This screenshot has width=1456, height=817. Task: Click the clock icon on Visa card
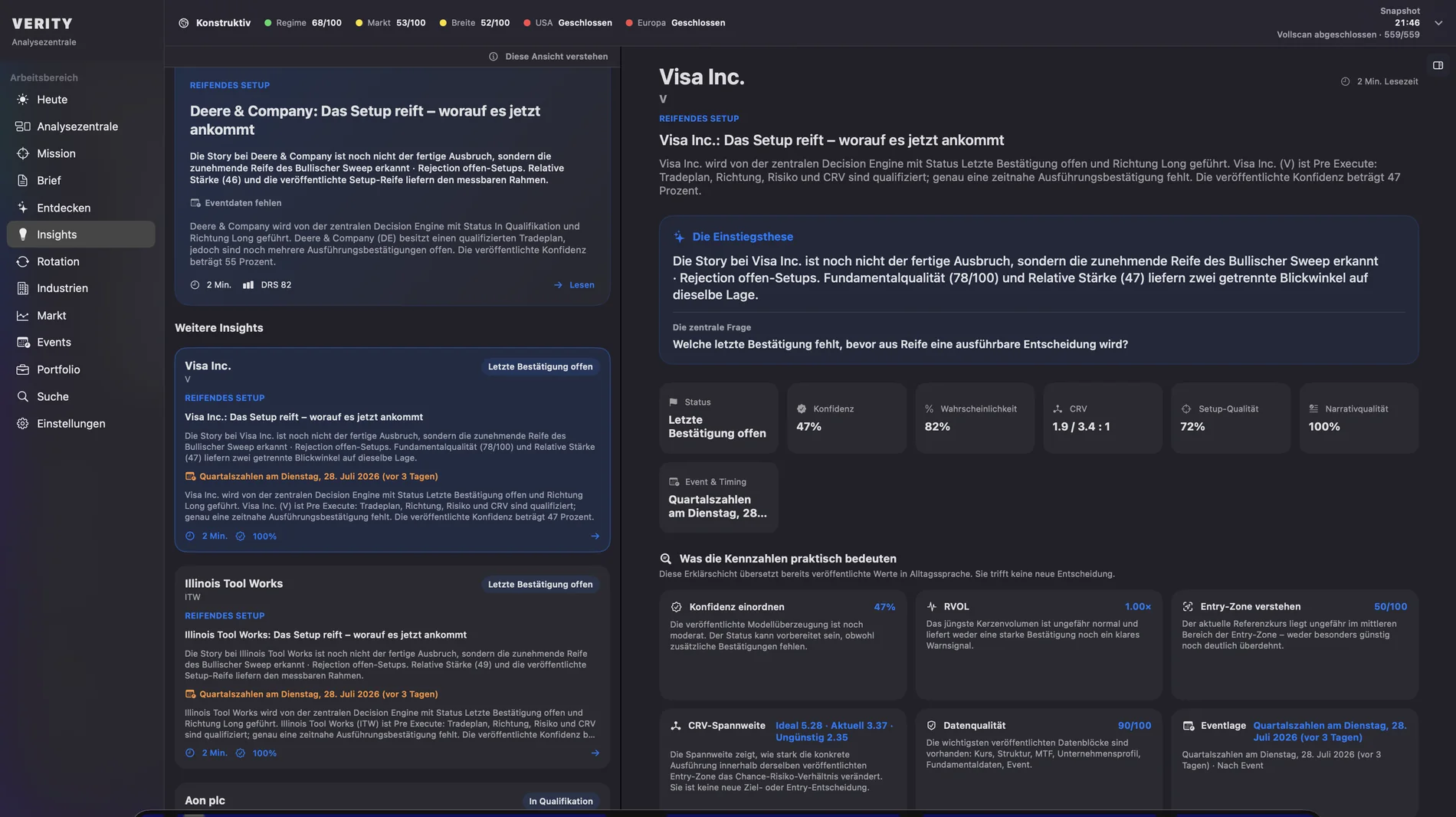point(190,536)
